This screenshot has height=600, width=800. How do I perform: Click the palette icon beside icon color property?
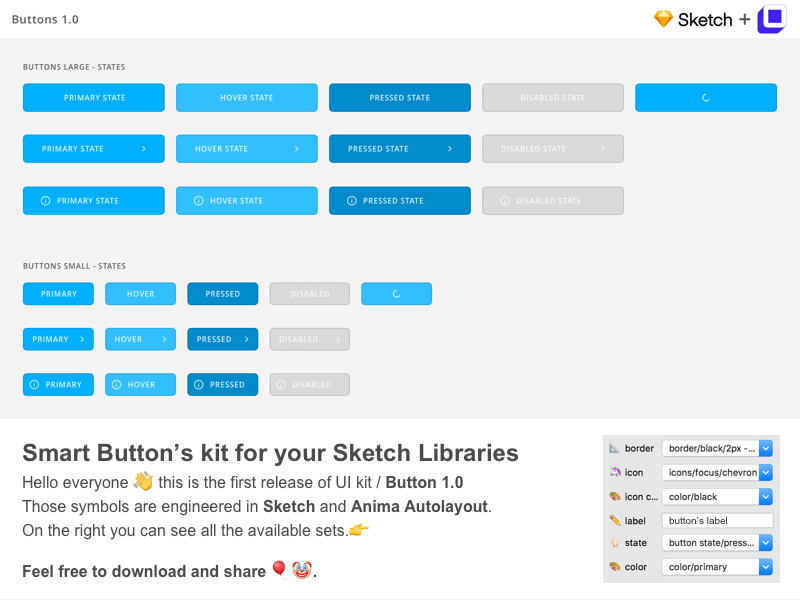coord(614,496)
